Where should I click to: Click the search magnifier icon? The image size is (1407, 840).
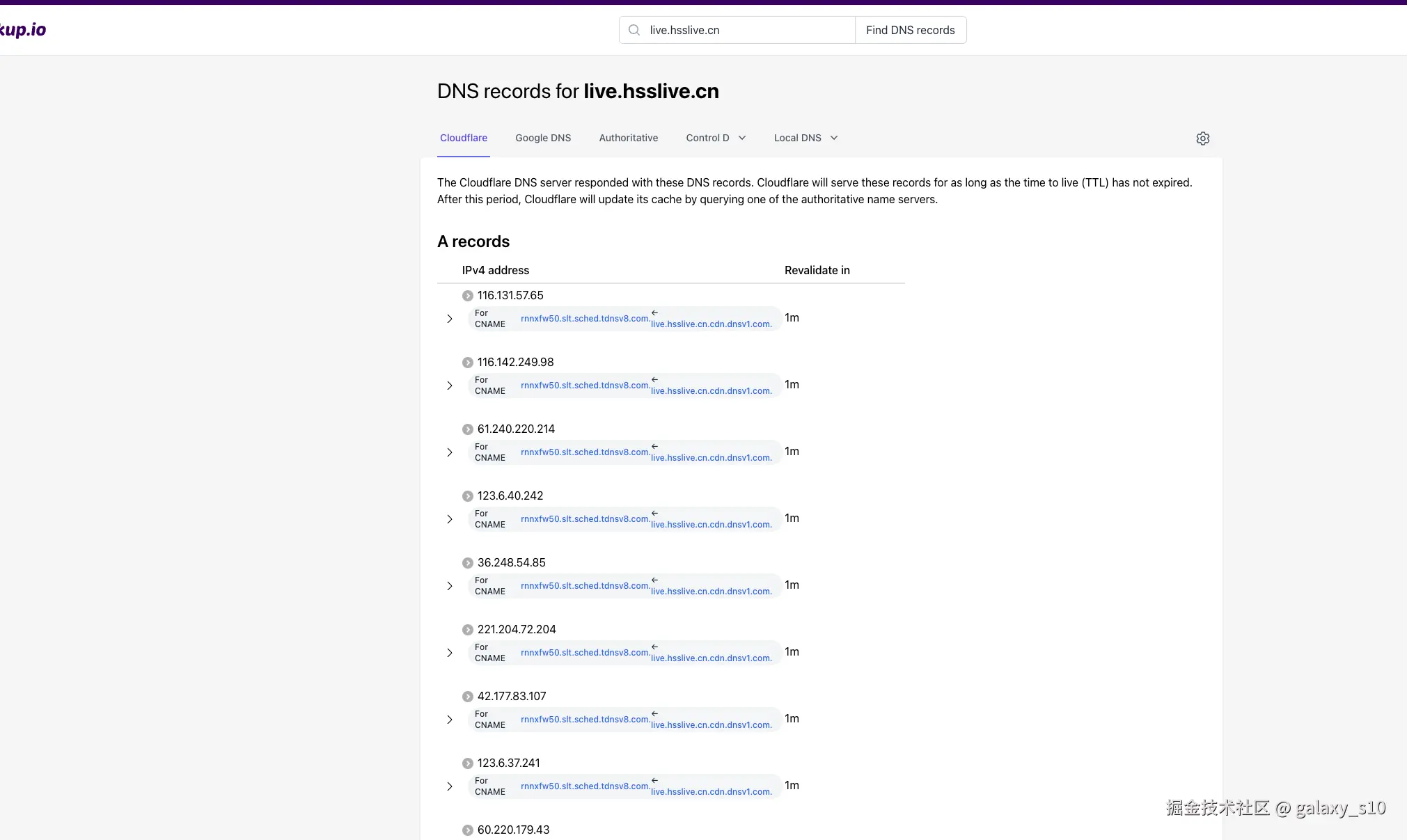(x=634, y=30)
